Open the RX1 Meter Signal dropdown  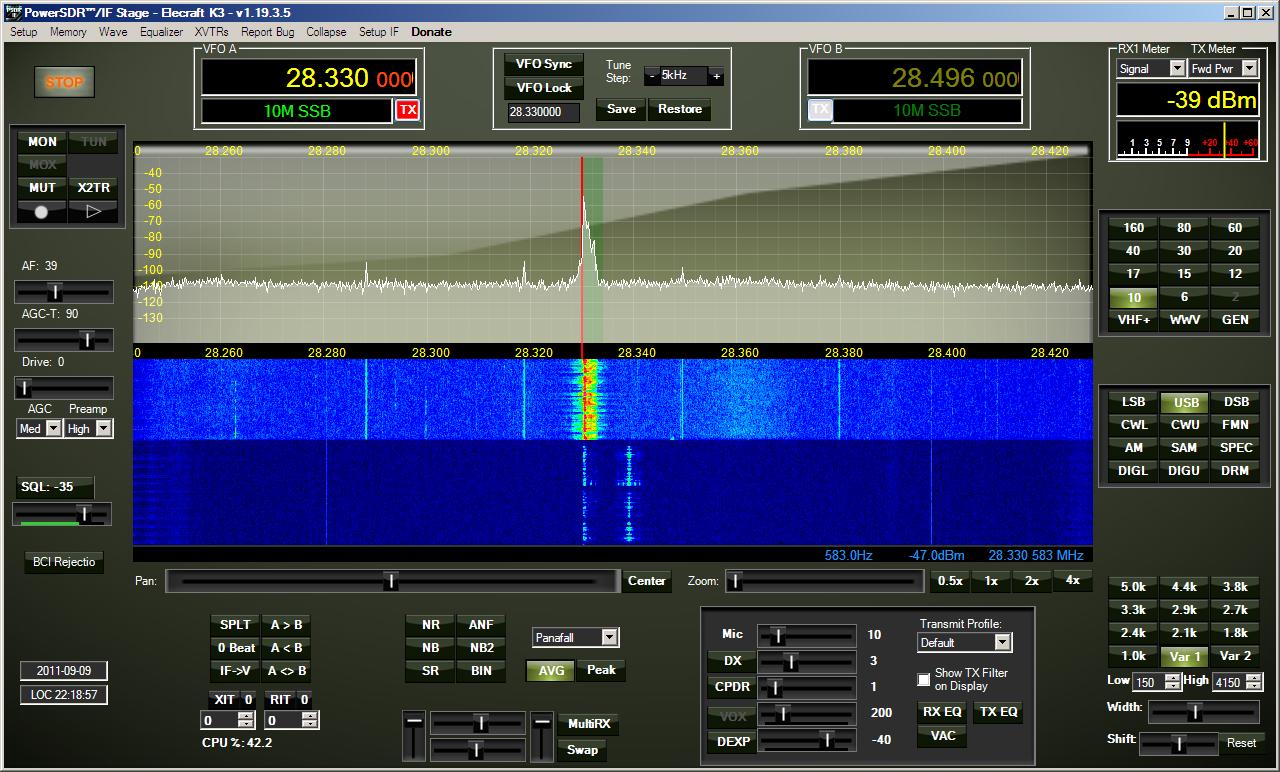point(1177,69)
